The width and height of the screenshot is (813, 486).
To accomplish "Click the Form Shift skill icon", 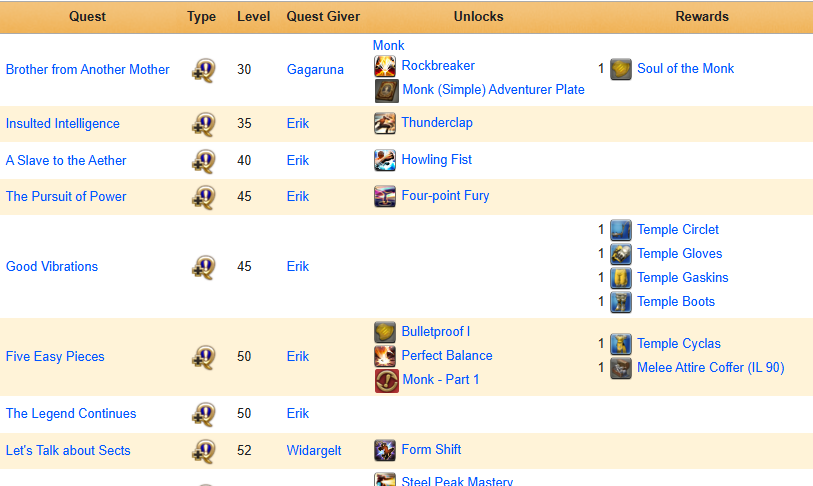I will pos(385,450).
